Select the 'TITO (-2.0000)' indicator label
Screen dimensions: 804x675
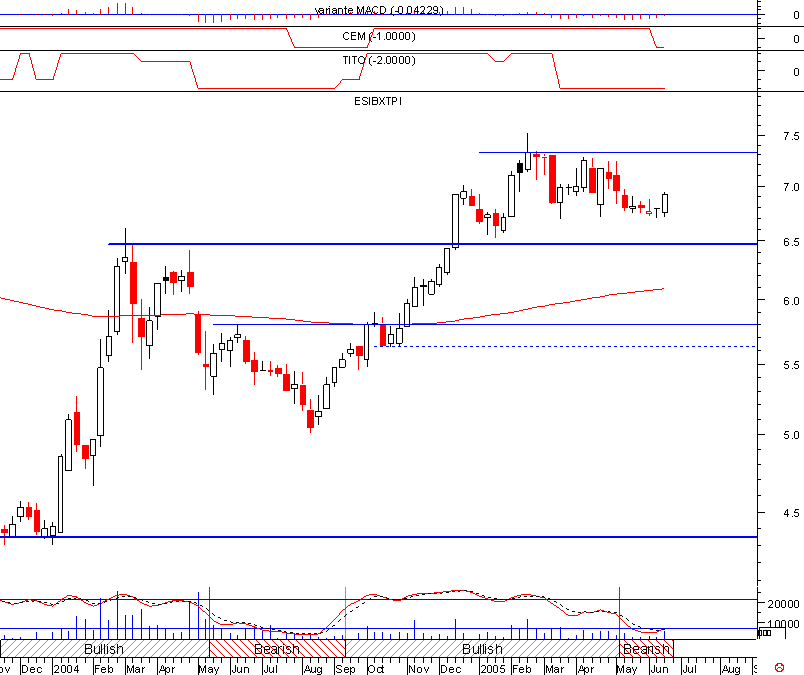coord(379,61)
